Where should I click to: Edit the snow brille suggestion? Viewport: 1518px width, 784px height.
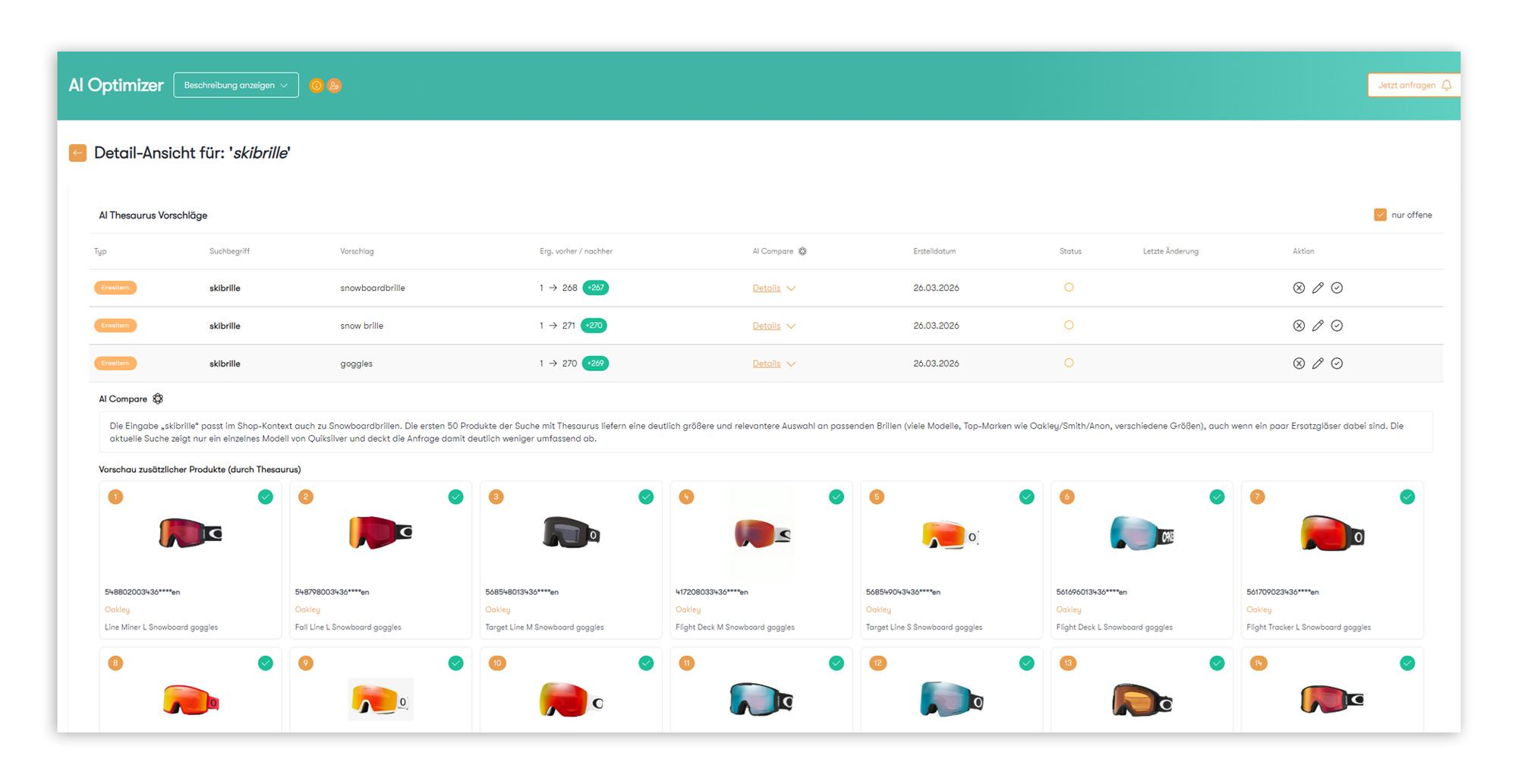[1318, 326]
